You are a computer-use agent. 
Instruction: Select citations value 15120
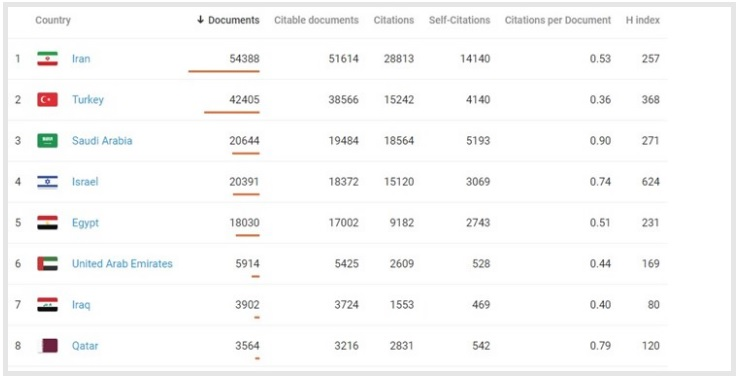click(399, 182)
